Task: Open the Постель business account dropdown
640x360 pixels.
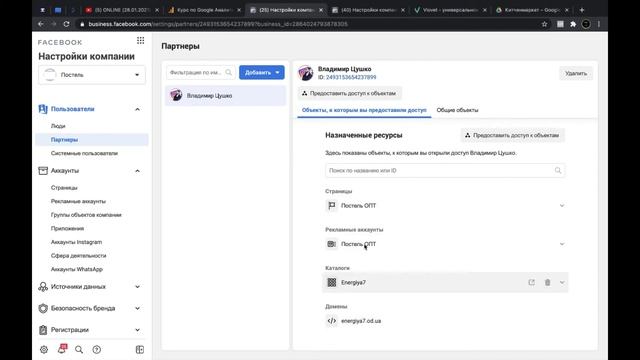Action: 92,75
